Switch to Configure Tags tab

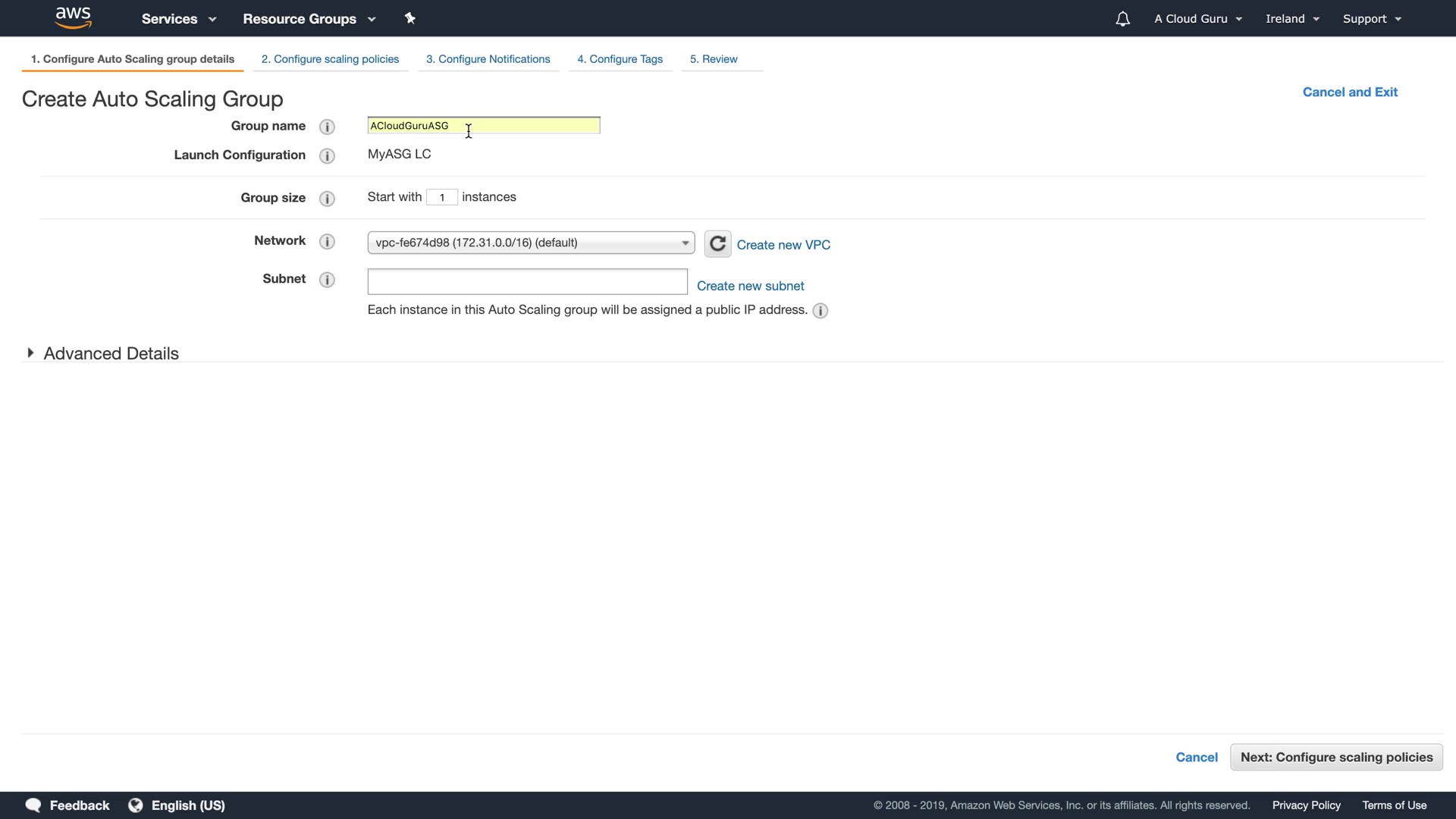620,59
